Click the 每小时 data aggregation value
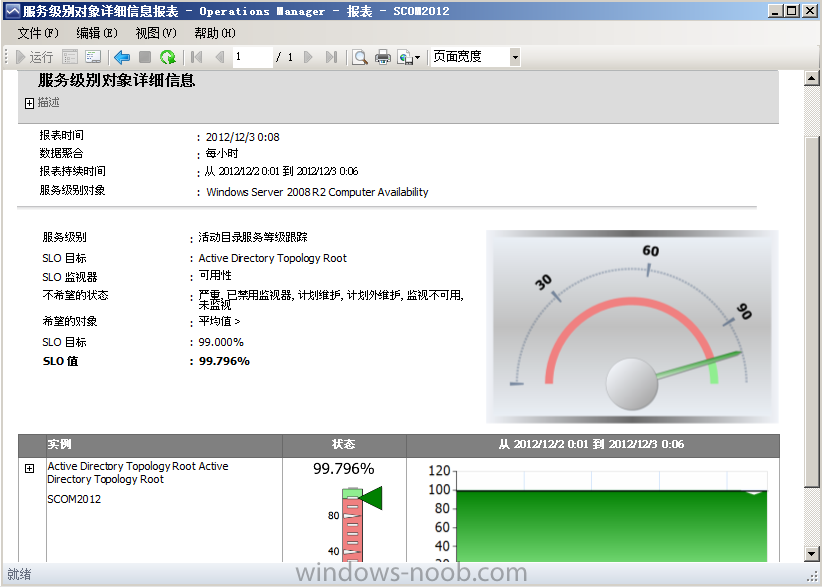The height and width of the screenshot is (587, 822). coord(222,153)
